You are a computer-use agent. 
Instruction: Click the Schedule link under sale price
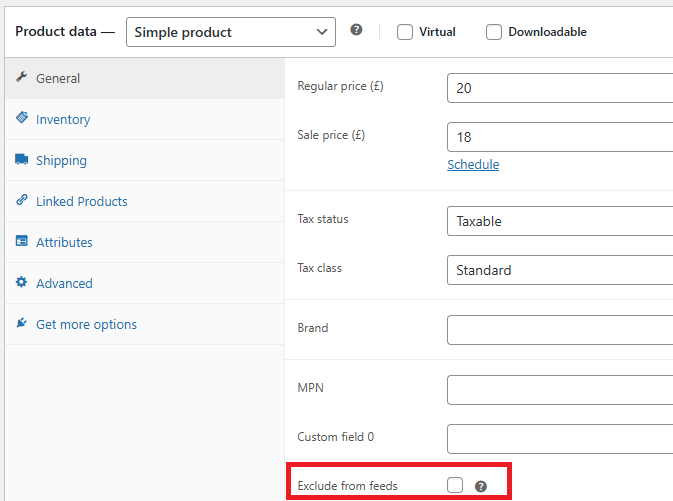coord(473,164)
